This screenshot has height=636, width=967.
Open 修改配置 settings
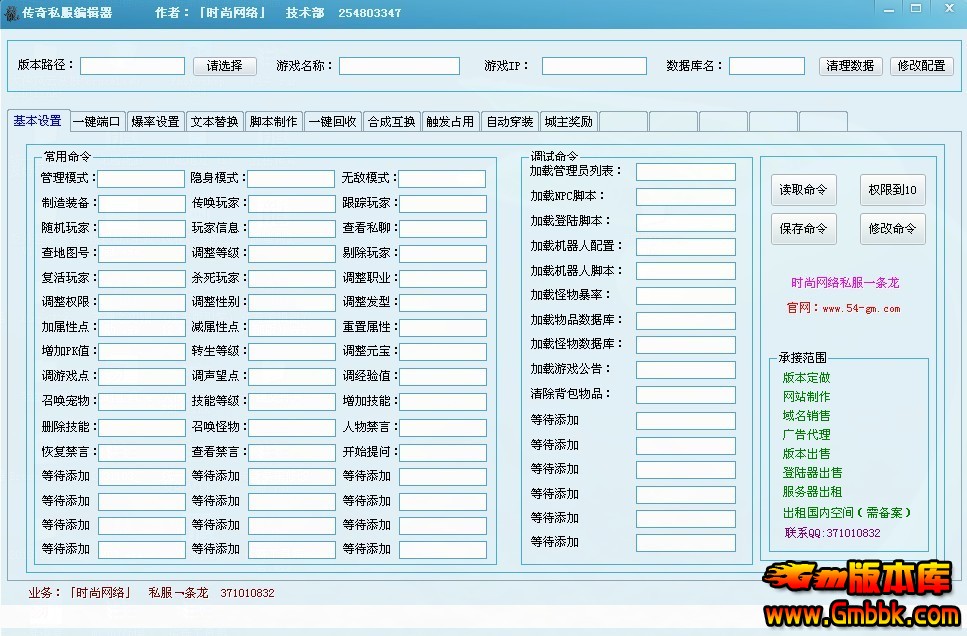tap(922, 66)
